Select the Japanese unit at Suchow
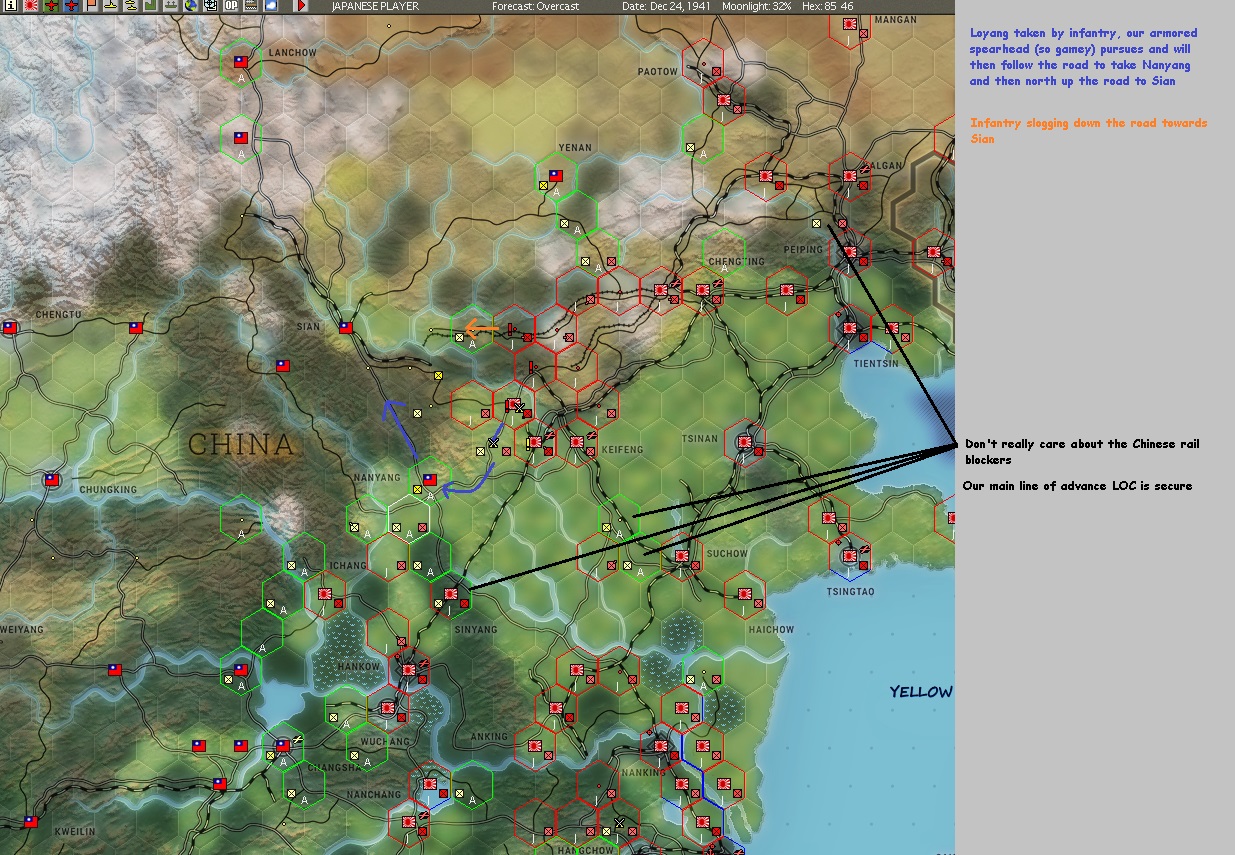Viewport: 1235px width, 855px height. 681,555
